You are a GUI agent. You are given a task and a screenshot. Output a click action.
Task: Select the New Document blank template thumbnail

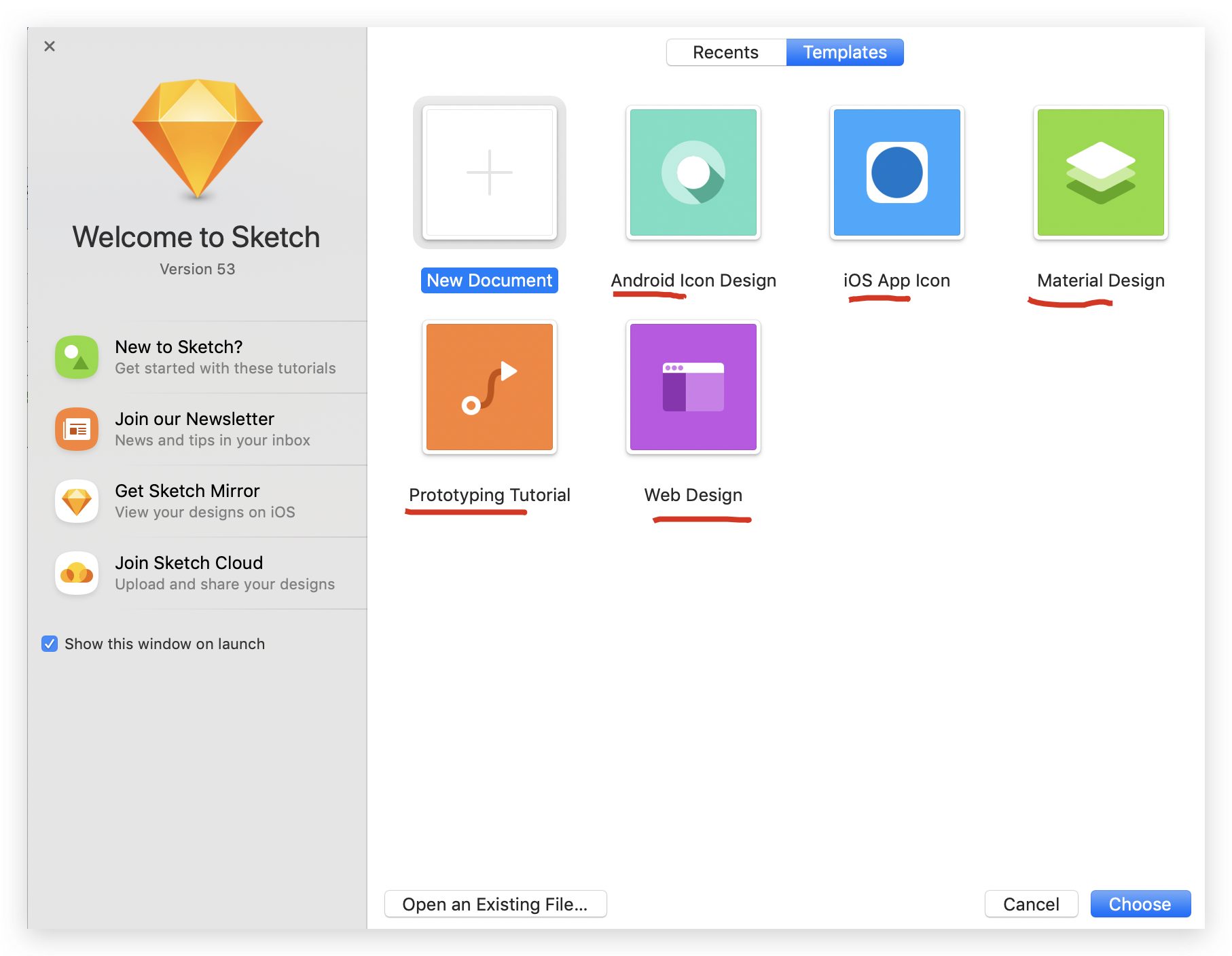click(490, 172)
